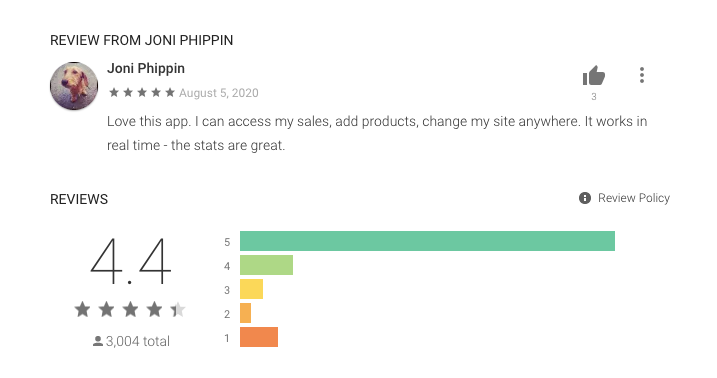717x378 pixels.
Task: Click the five-star rating in Joni's review
Action: point(142,93)
